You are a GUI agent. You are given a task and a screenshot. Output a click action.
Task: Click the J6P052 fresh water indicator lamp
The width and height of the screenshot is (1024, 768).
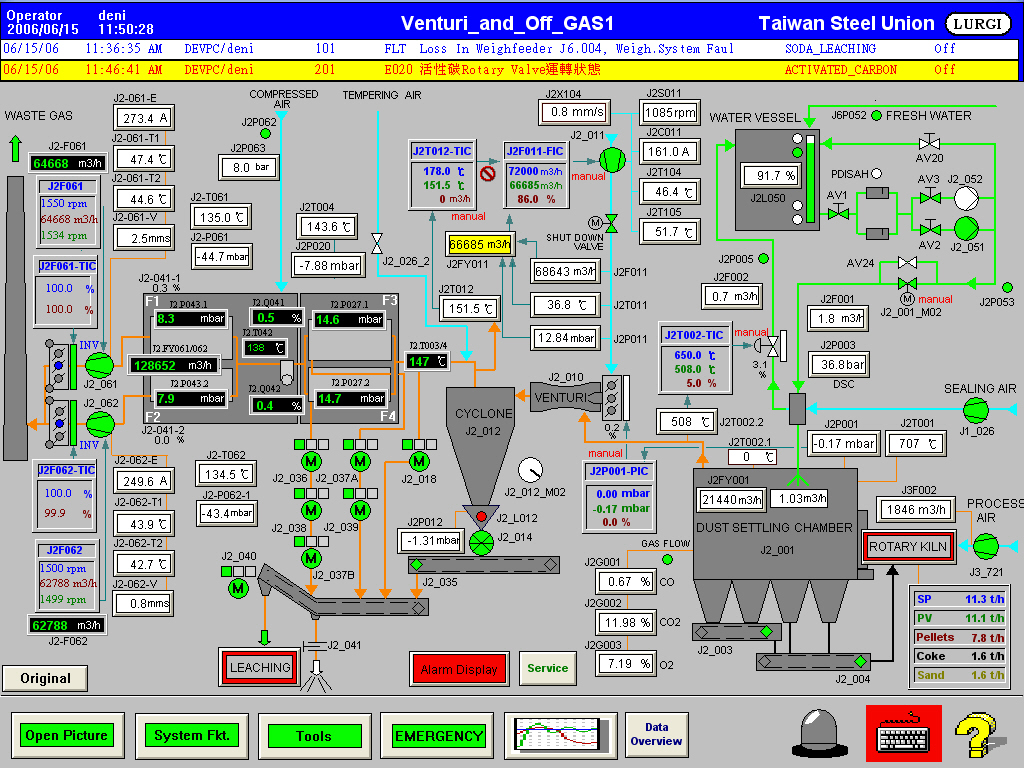coord(876,116)
